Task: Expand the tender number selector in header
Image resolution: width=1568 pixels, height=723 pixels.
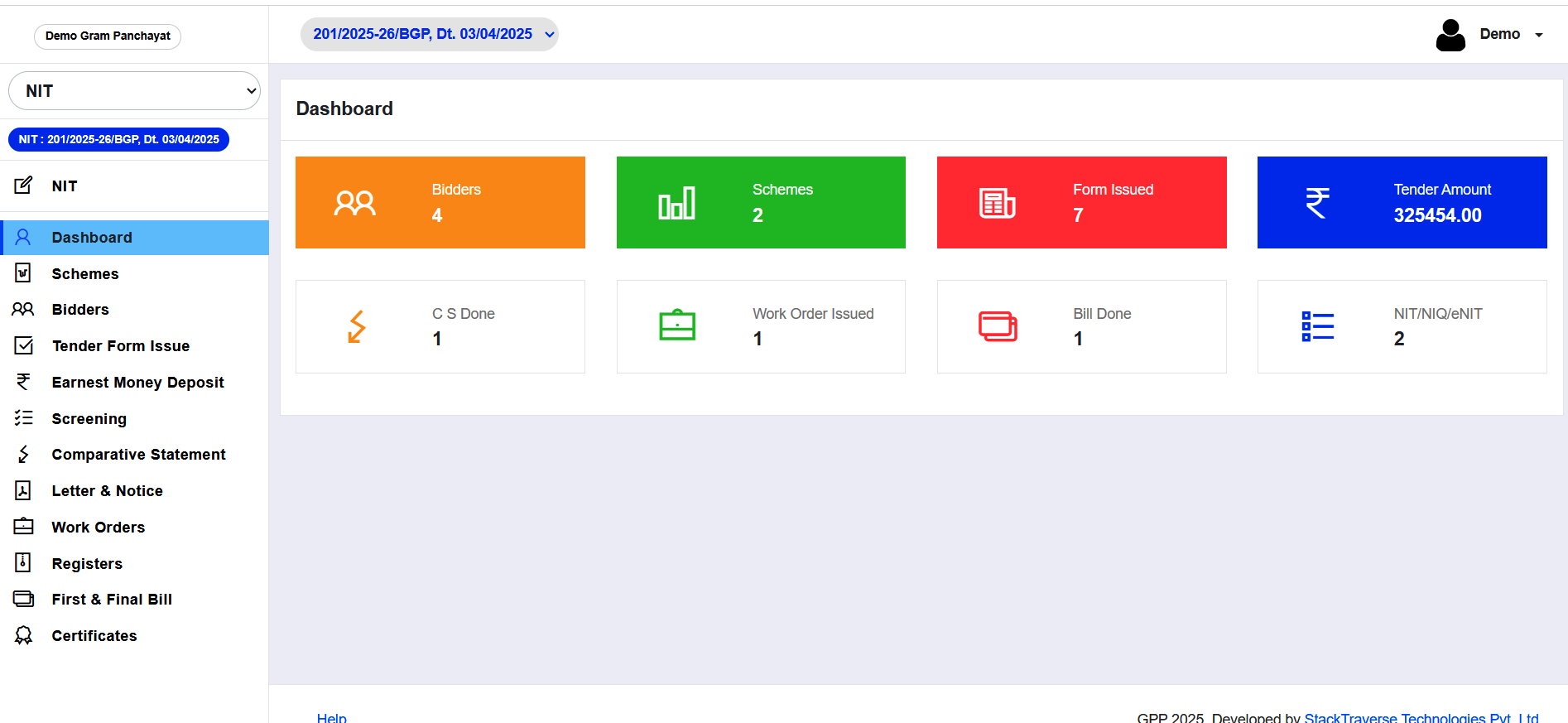Action: 429,34
